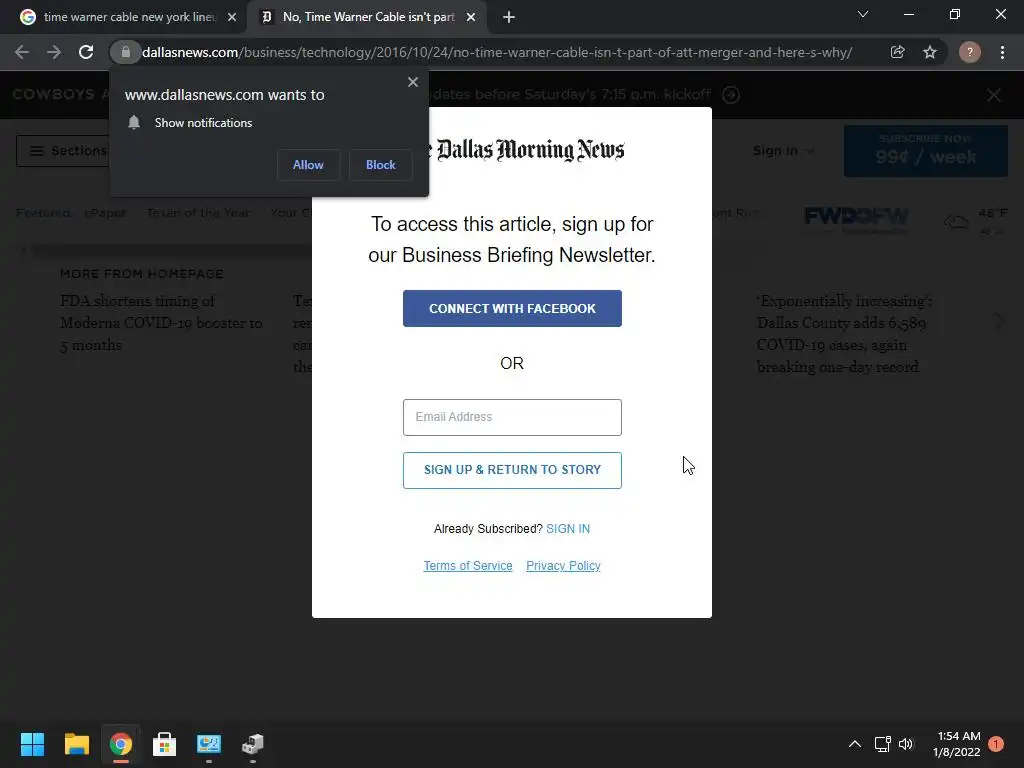Click Connect with Facebook button
The width and height of the screenshot is (1024, 768).
[x=512, y=308]
